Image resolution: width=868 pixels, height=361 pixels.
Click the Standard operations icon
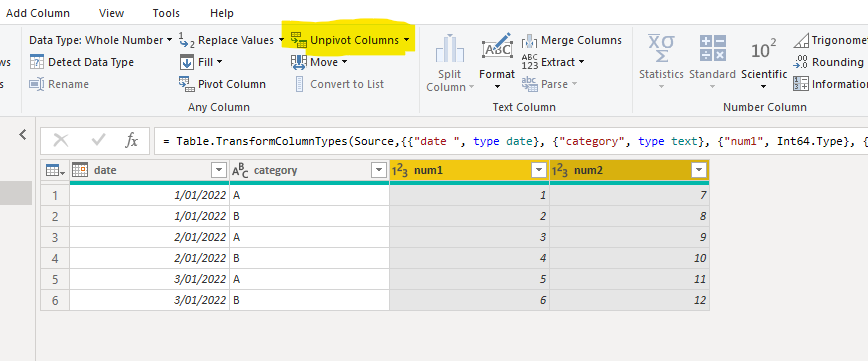point(712,48)
